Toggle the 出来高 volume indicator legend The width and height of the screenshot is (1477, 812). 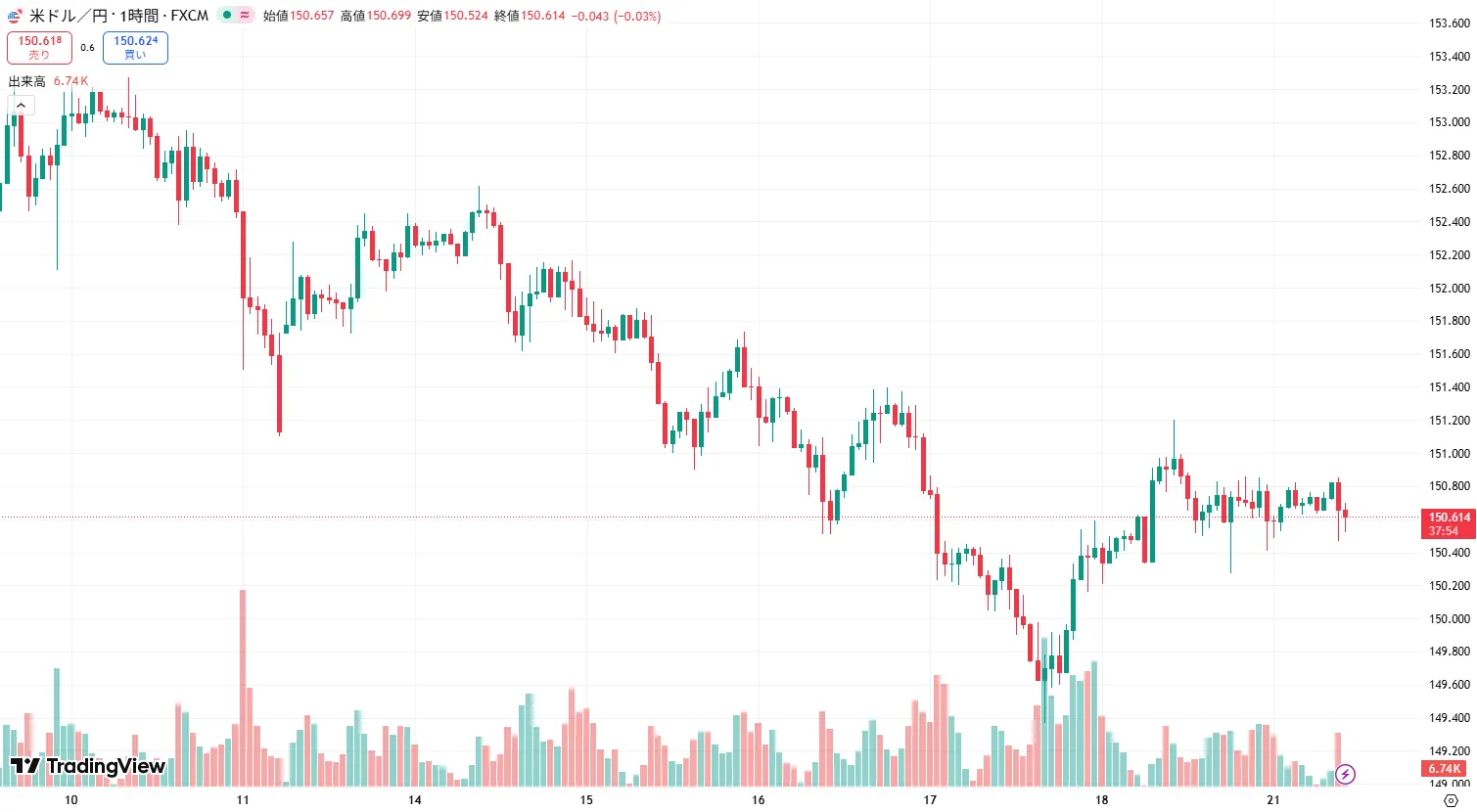(x=26, y=81)
